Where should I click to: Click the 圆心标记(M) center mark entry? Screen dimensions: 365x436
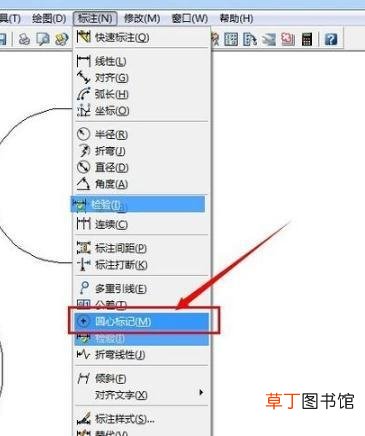[142, 321]
